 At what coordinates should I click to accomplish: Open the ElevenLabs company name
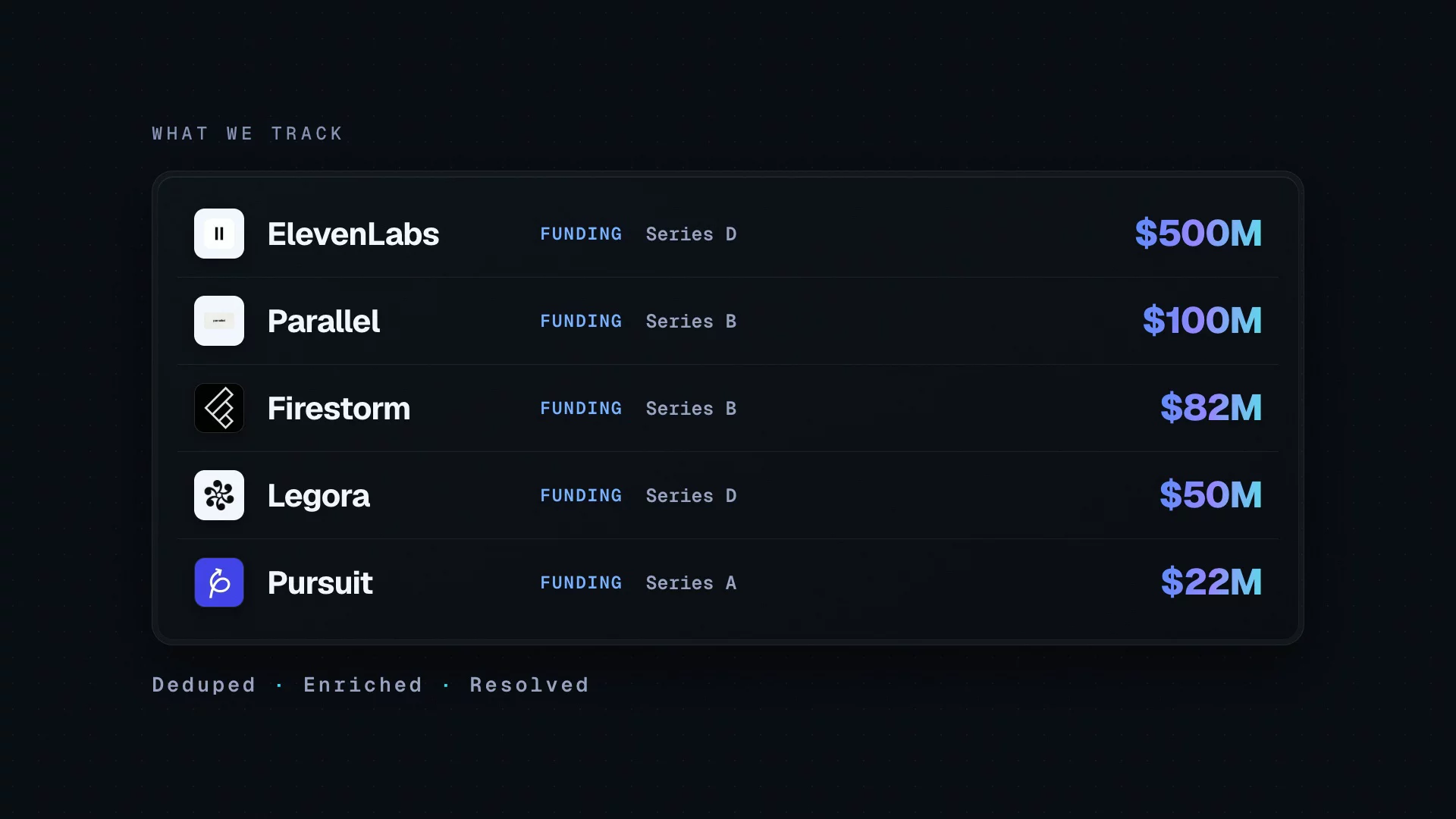pyautogui.click(x=353, y=234)
